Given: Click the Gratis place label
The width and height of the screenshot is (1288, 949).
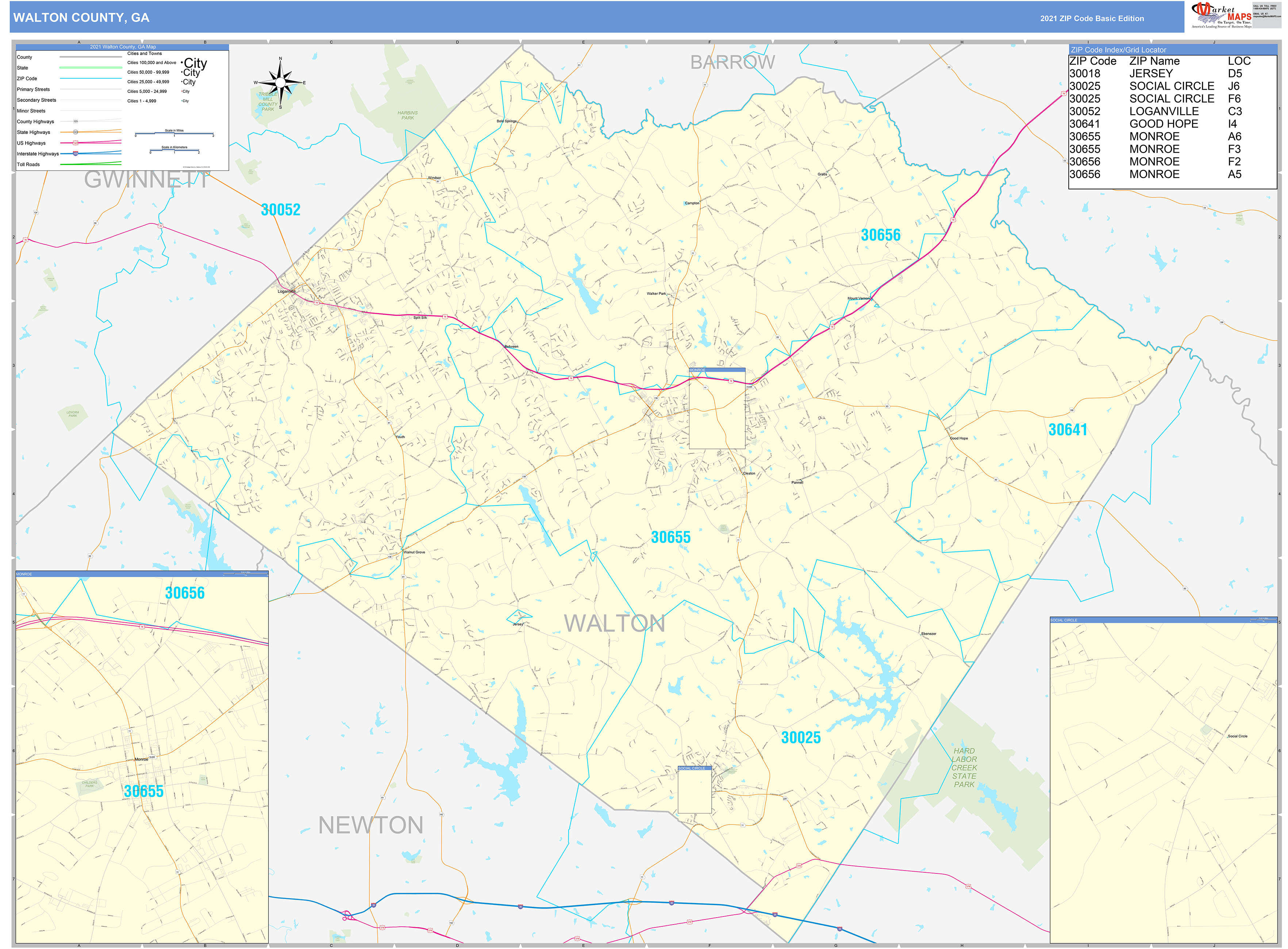Looking at the screenshot, I should pyautogui.click(x=822, y=174).
